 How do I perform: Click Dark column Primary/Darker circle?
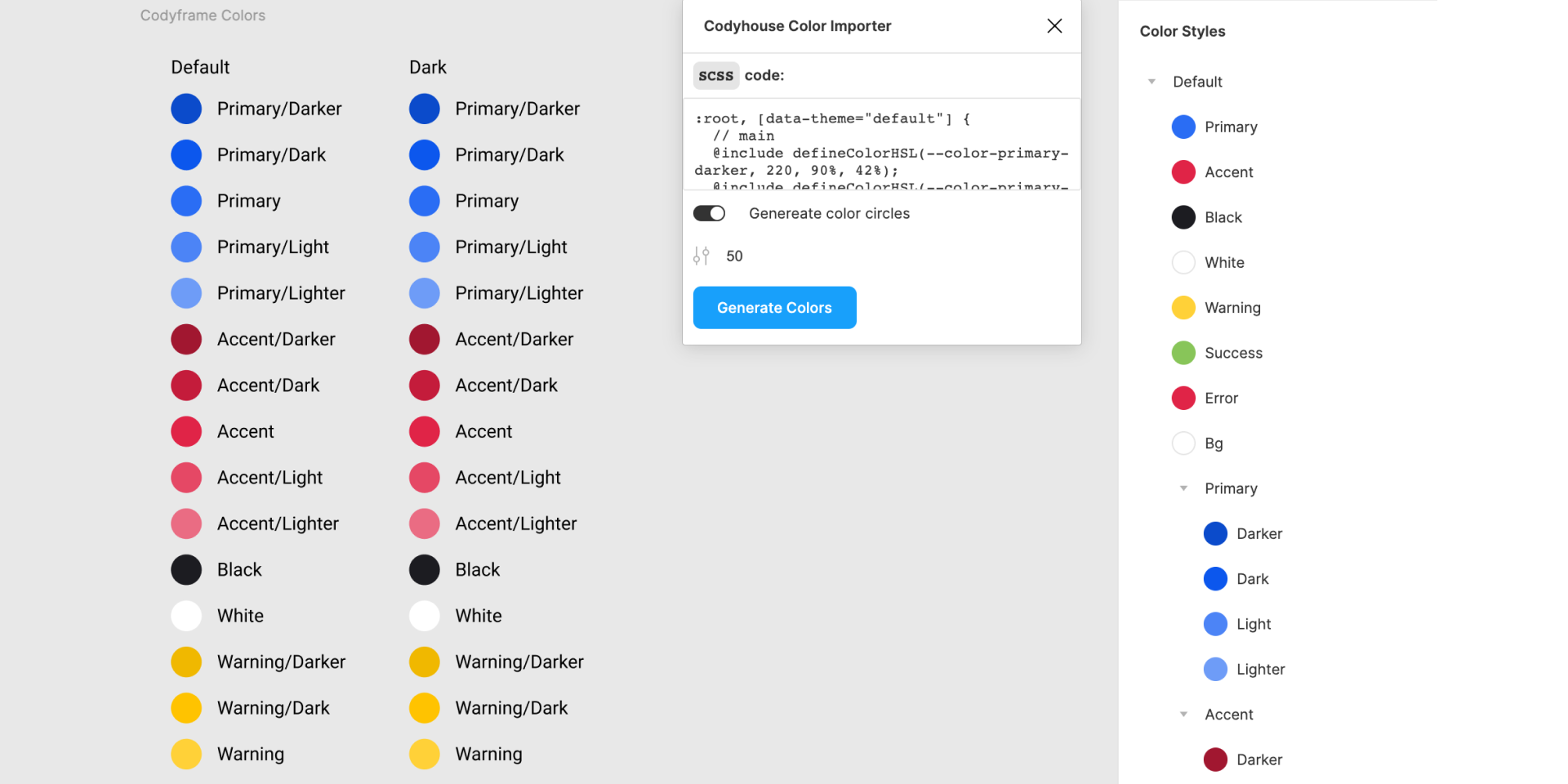click(x=425, y=109)
